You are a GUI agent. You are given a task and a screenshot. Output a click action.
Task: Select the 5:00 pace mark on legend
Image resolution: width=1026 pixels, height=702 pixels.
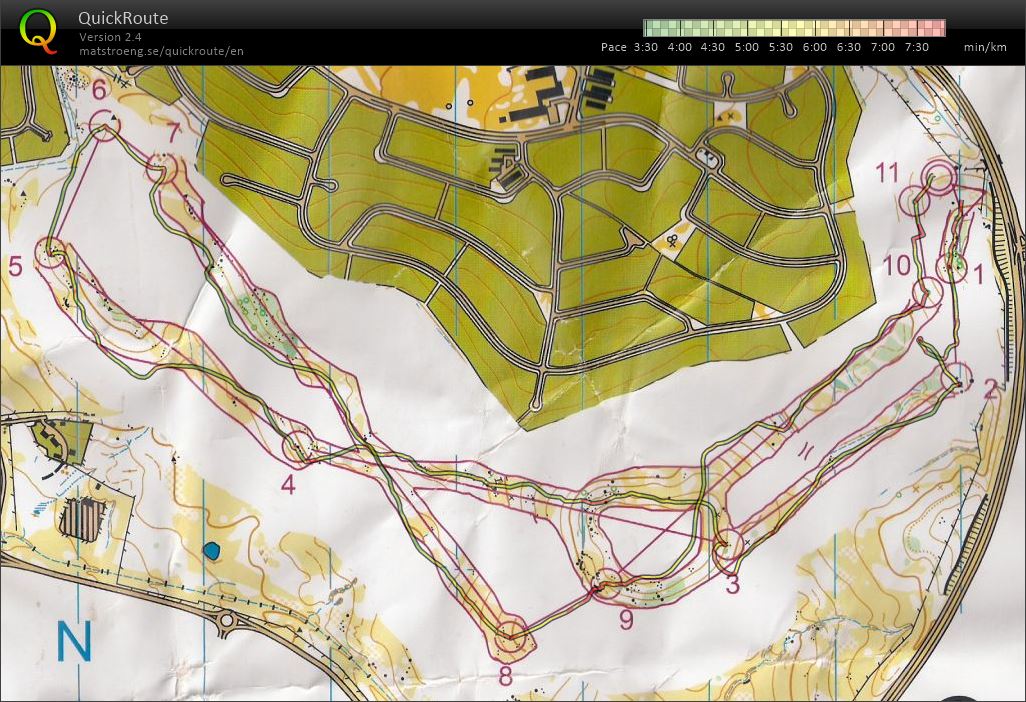[x=747, y=47]
